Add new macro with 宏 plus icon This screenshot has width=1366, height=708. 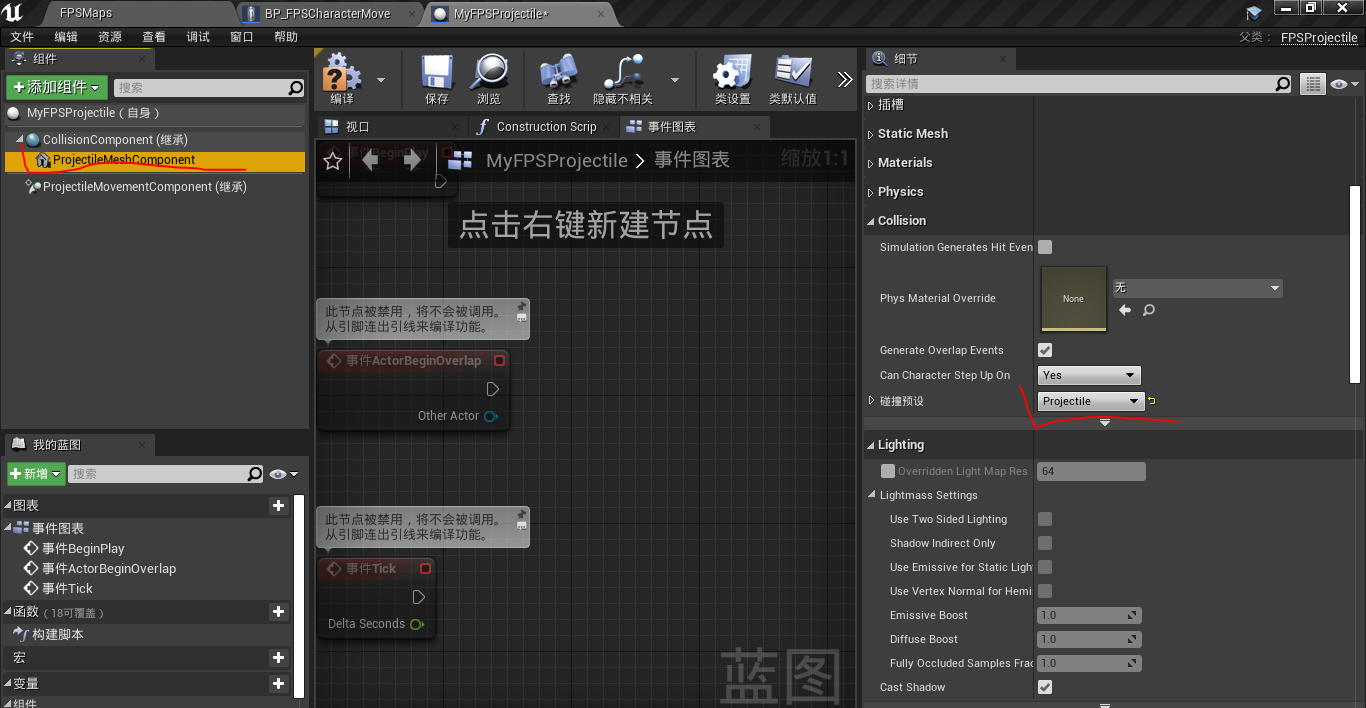(x=279, y=658)
